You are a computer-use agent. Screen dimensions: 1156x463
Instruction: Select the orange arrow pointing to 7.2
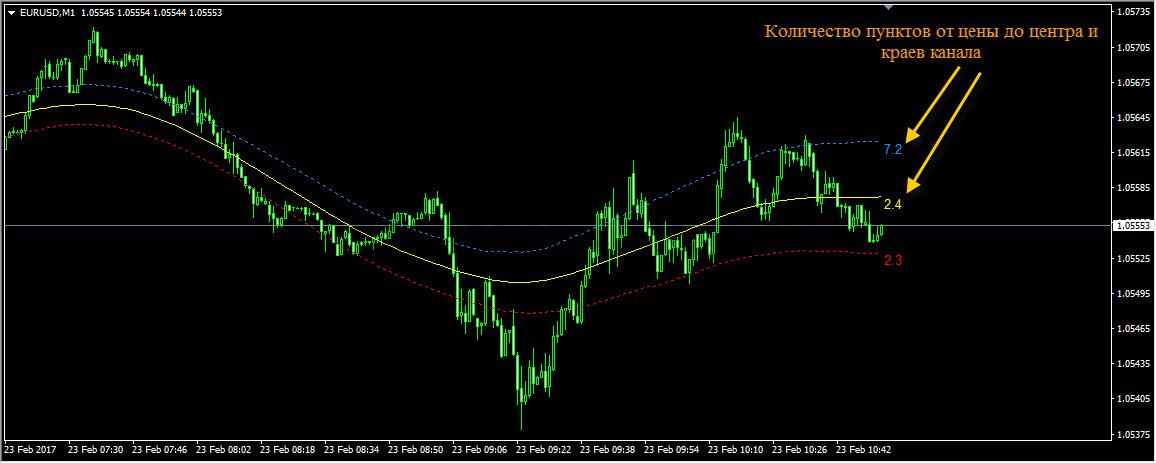click(x=932, y=106)
